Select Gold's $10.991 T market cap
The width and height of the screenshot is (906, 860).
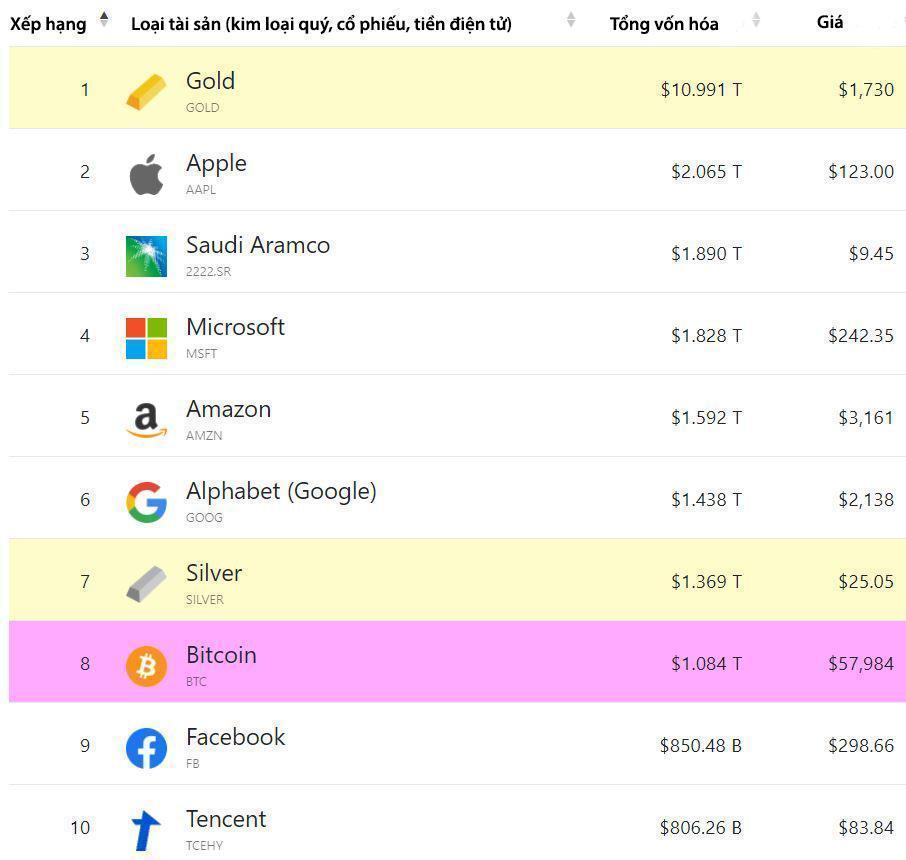(700, 90)
